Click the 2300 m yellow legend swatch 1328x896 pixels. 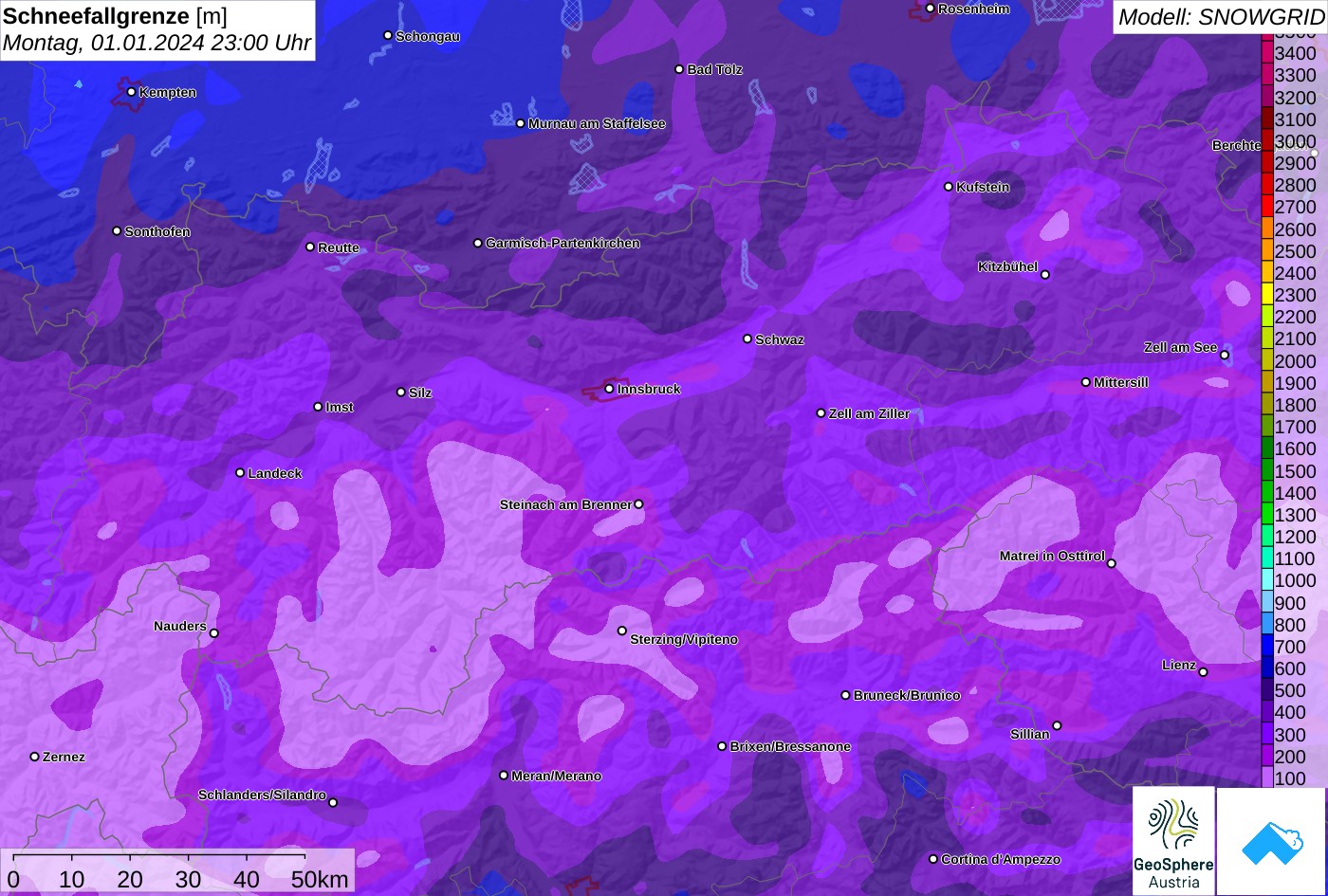(1267, 295)
